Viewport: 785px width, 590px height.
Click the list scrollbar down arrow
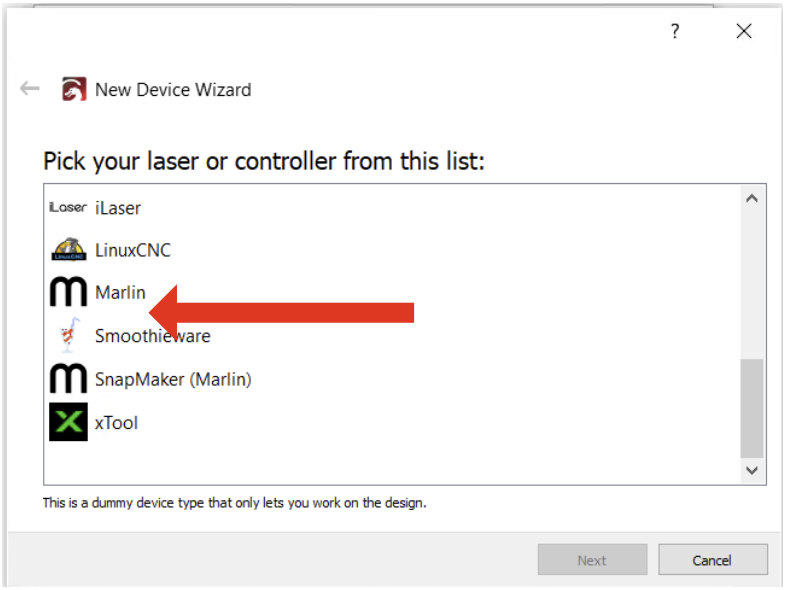pyautogui.click(x=751, y=470)
